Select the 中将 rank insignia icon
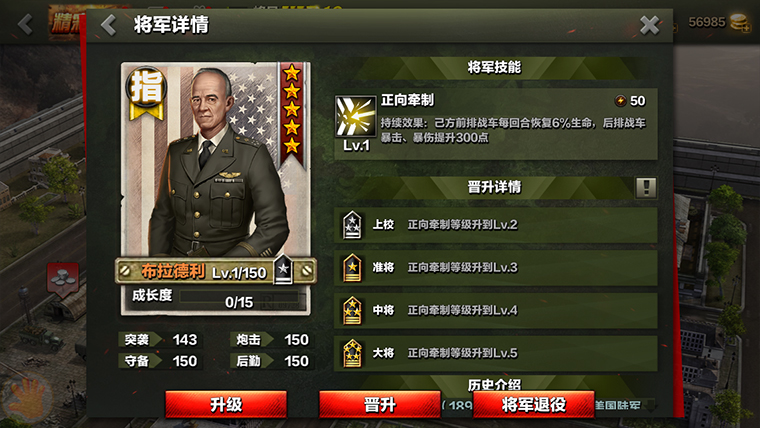This screenshot has width=760, height=428. pos(352,310)
